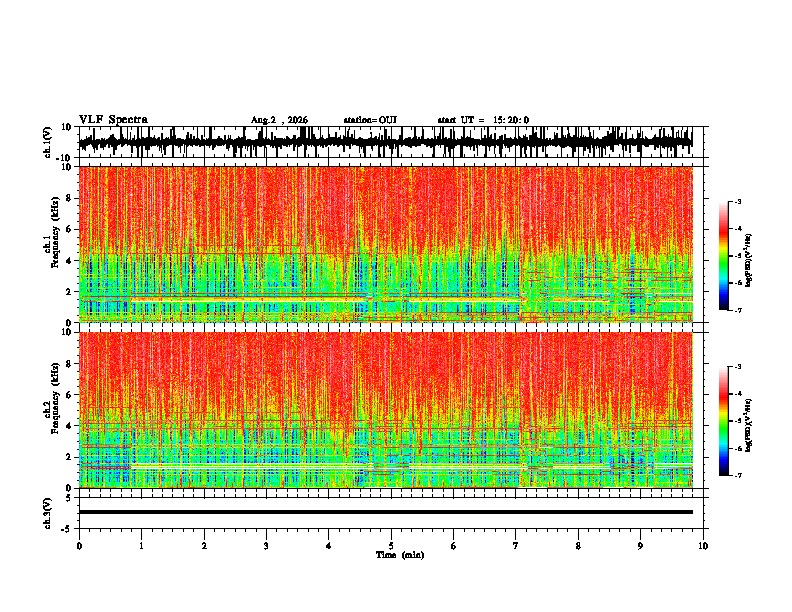
Task: Click ch.1 frequency axis "8" kHz tick label
Action: (70, 198)
